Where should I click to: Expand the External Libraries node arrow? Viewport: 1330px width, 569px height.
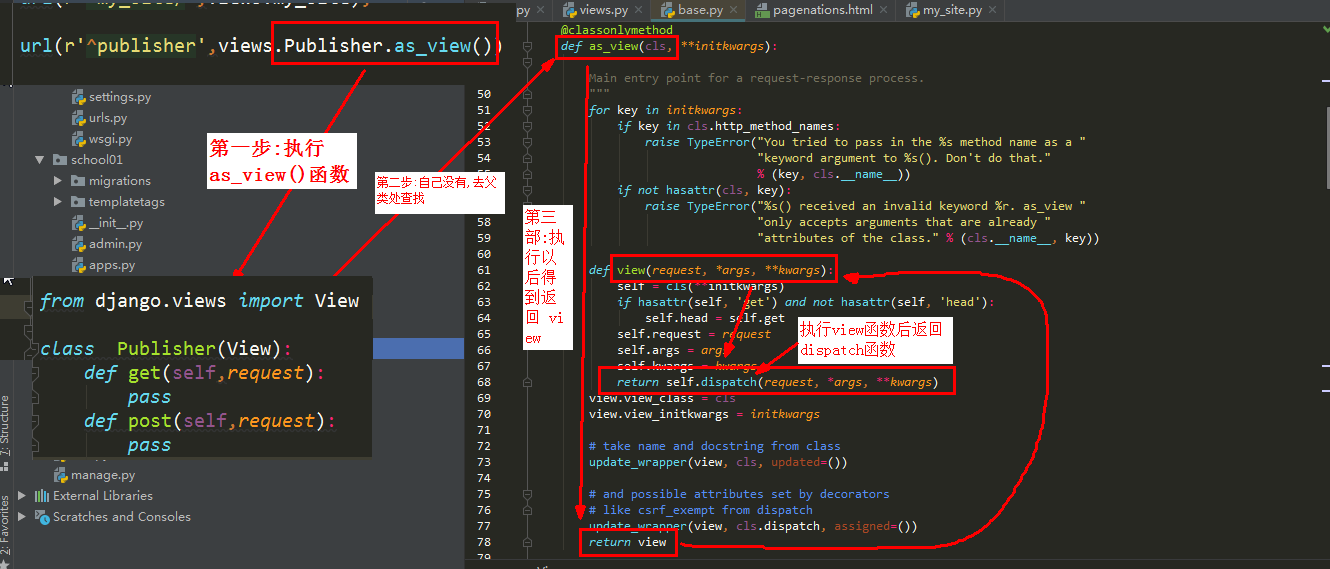click(x=24, y=496)
